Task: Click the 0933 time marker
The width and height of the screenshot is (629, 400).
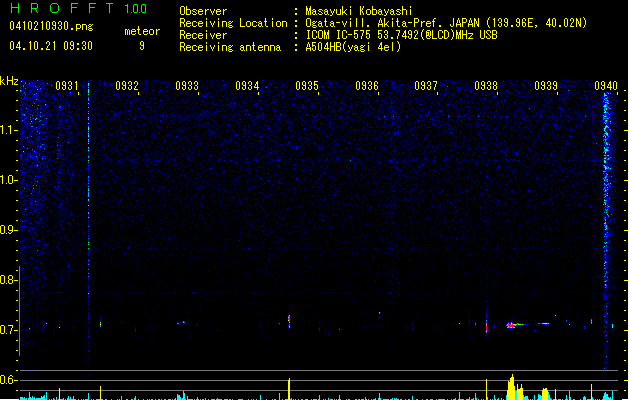Action: pos(187,86)
